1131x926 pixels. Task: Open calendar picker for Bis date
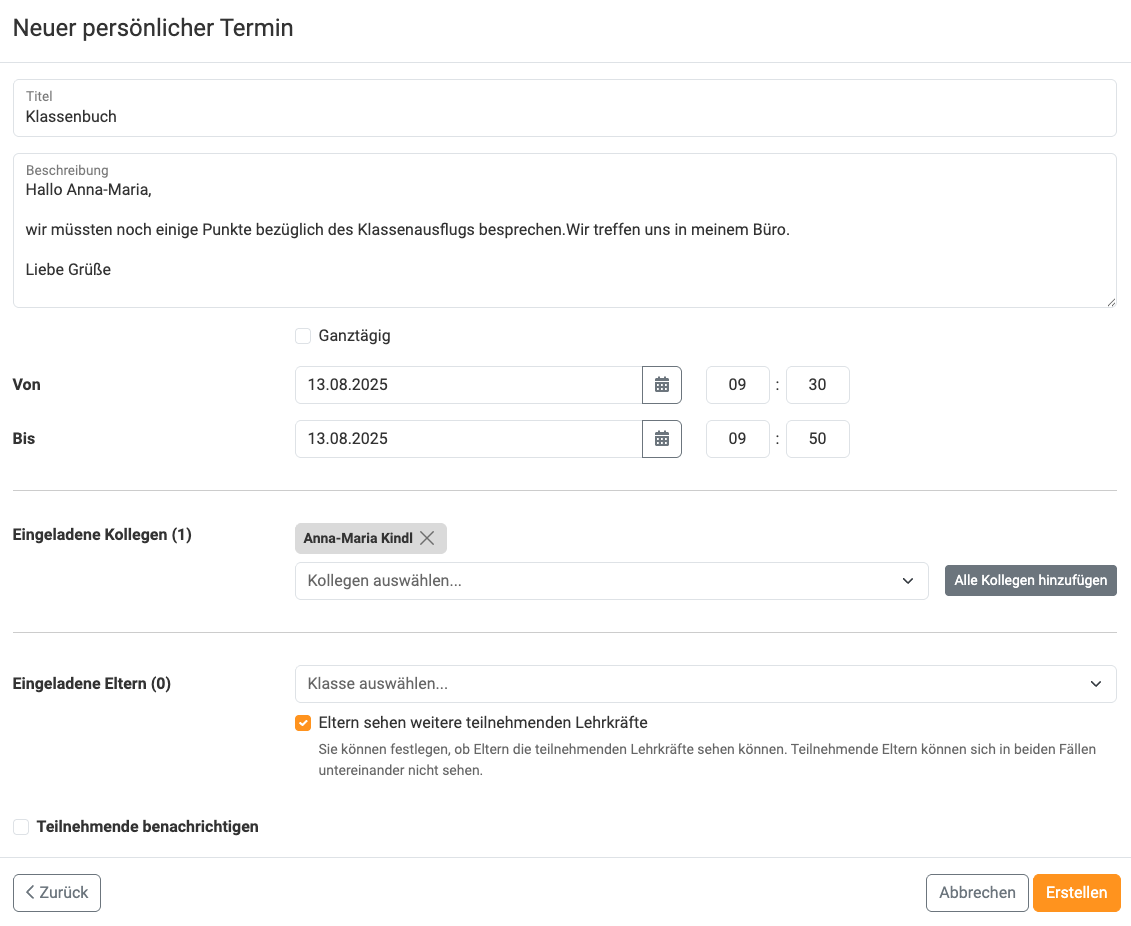[661, 438]
